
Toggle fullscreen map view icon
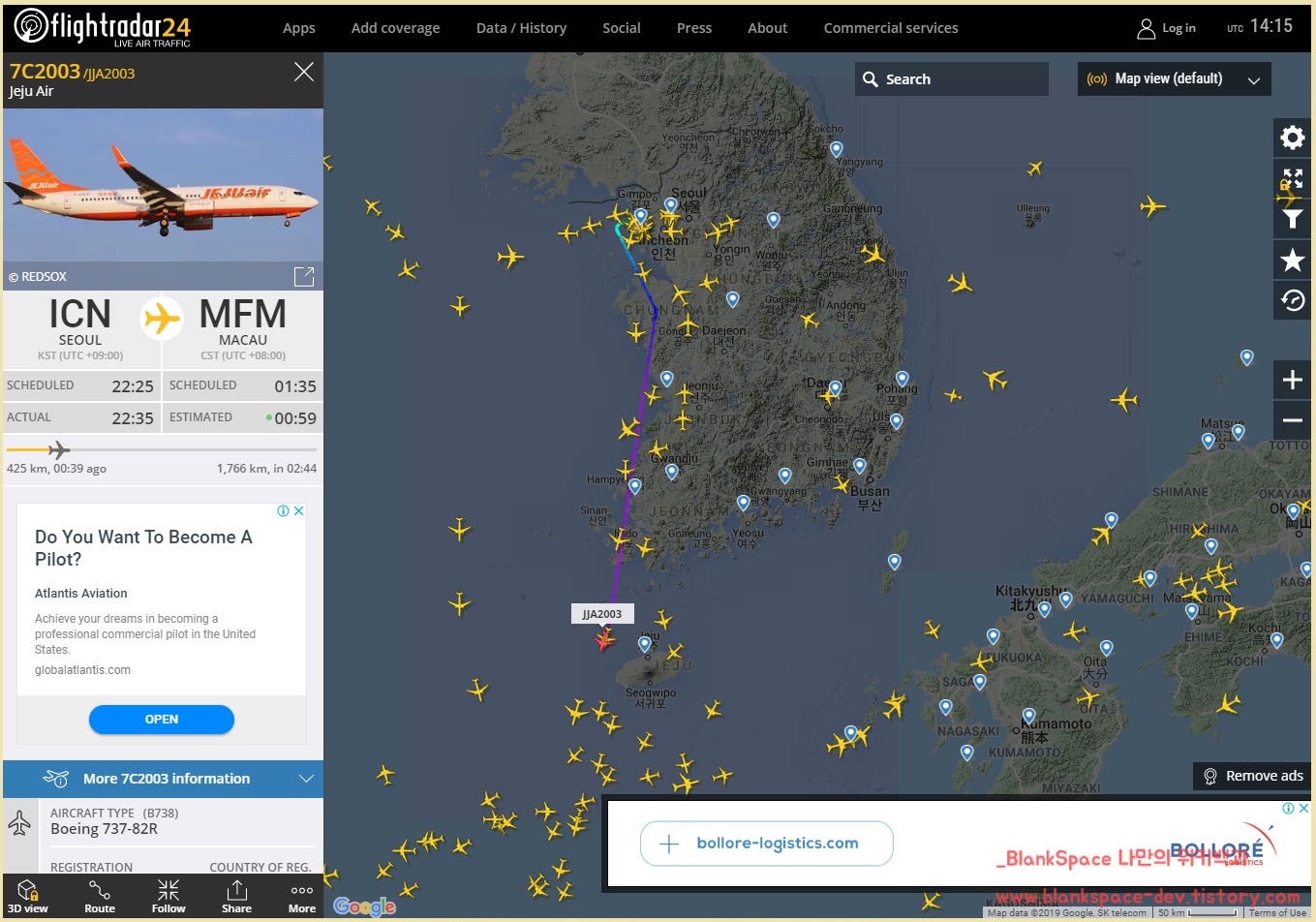1292,178
